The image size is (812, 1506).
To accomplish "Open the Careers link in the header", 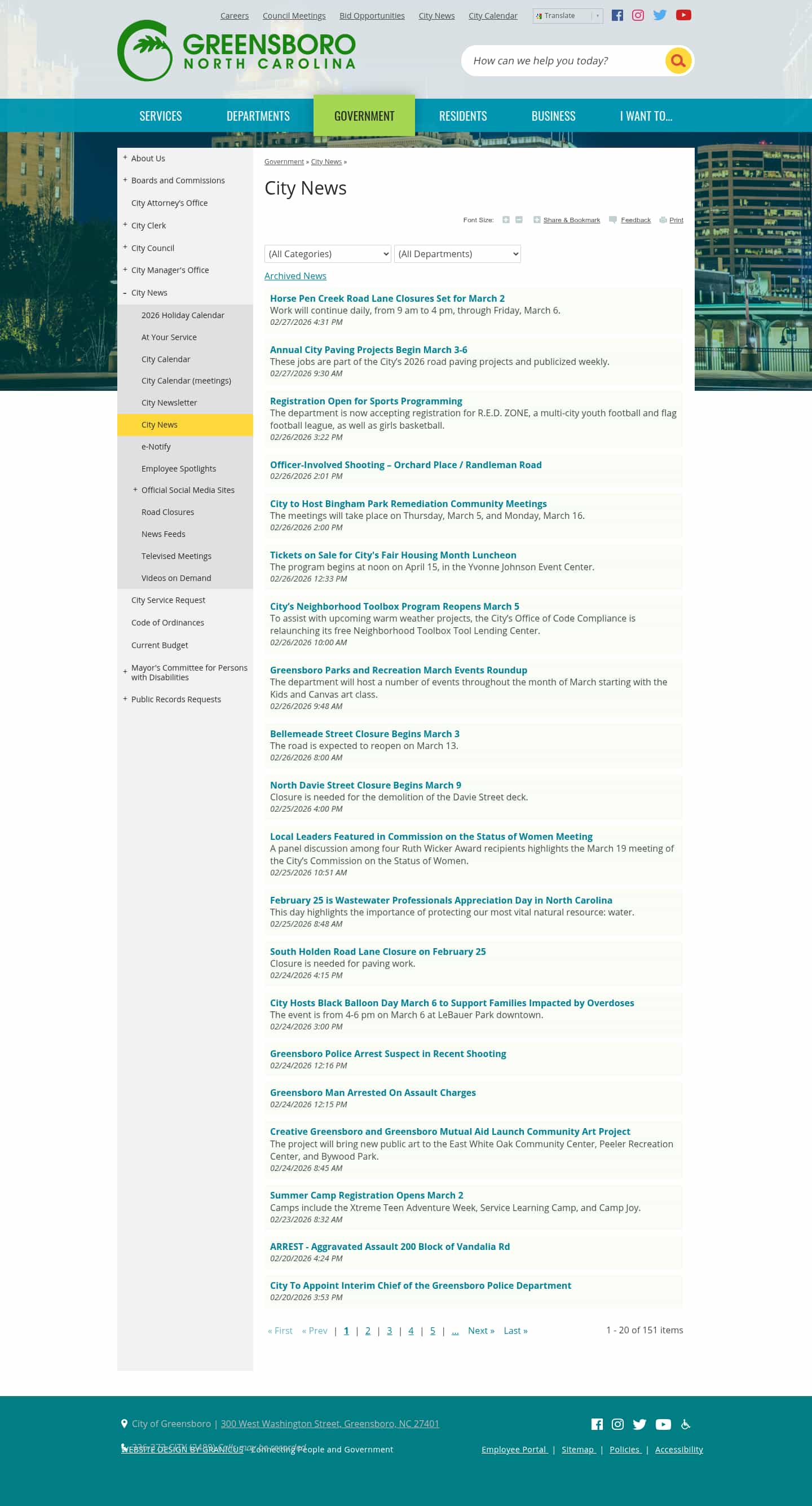I will pos(235,16).
